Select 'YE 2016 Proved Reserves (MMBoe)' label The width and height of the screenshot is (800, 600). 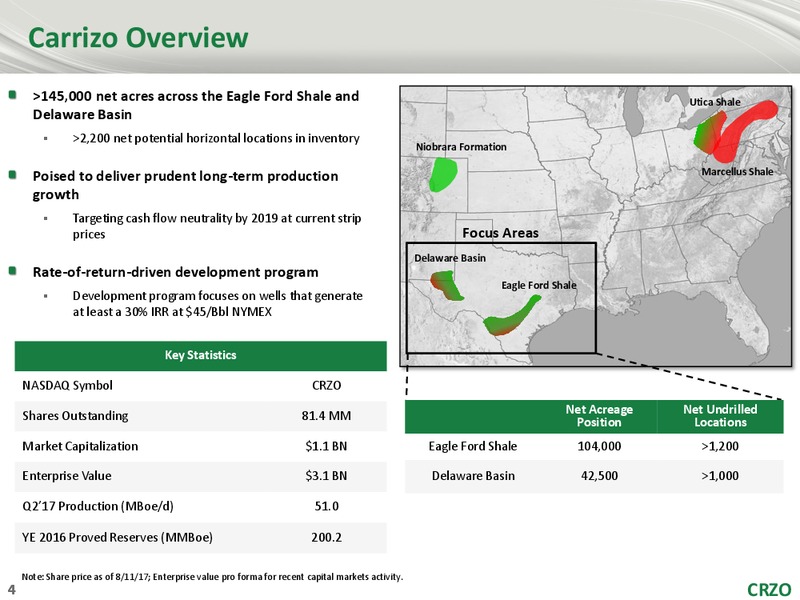tap(117, 537)
